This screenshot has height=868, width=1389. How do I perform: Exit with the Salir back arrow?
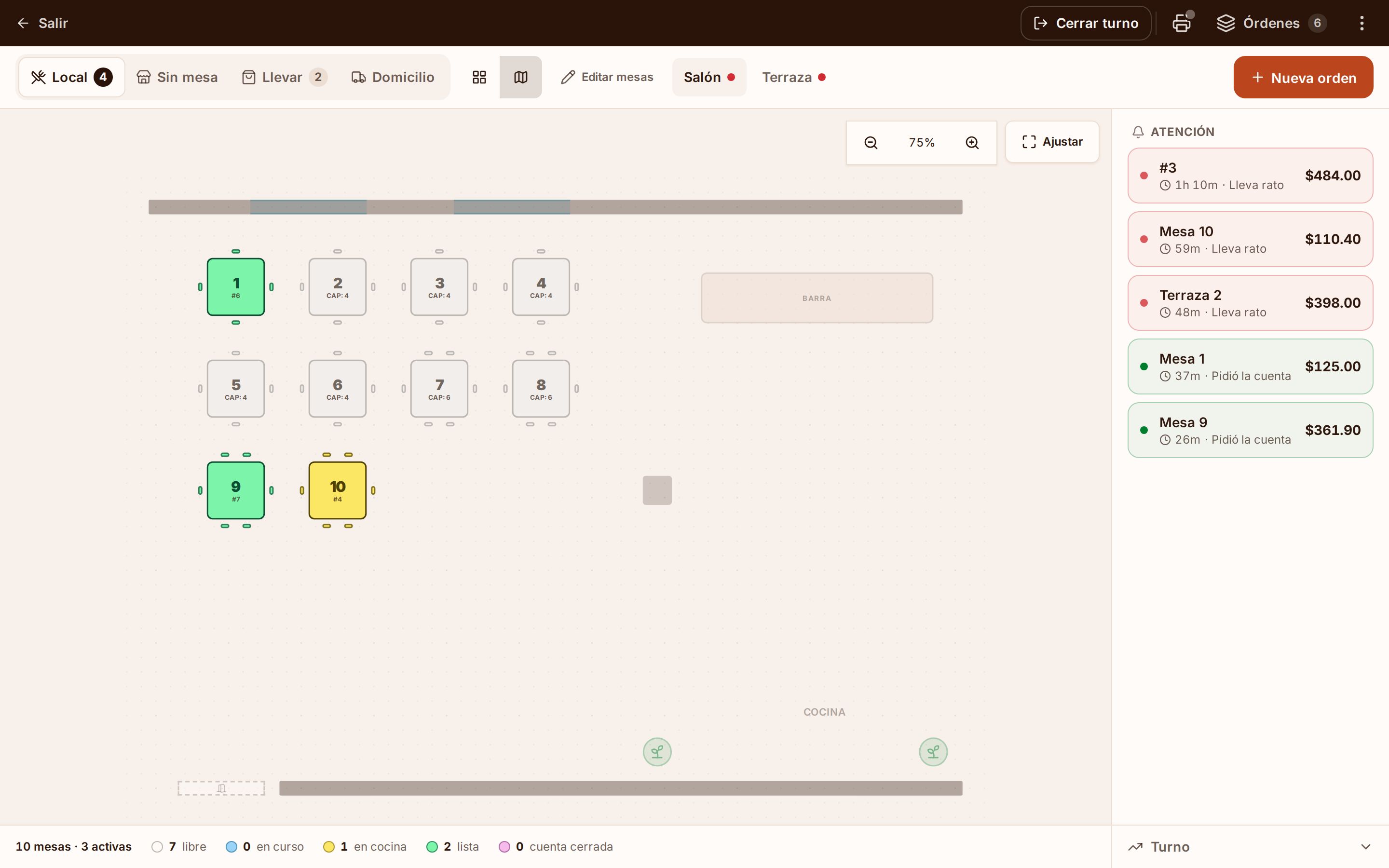coord(42,23)
